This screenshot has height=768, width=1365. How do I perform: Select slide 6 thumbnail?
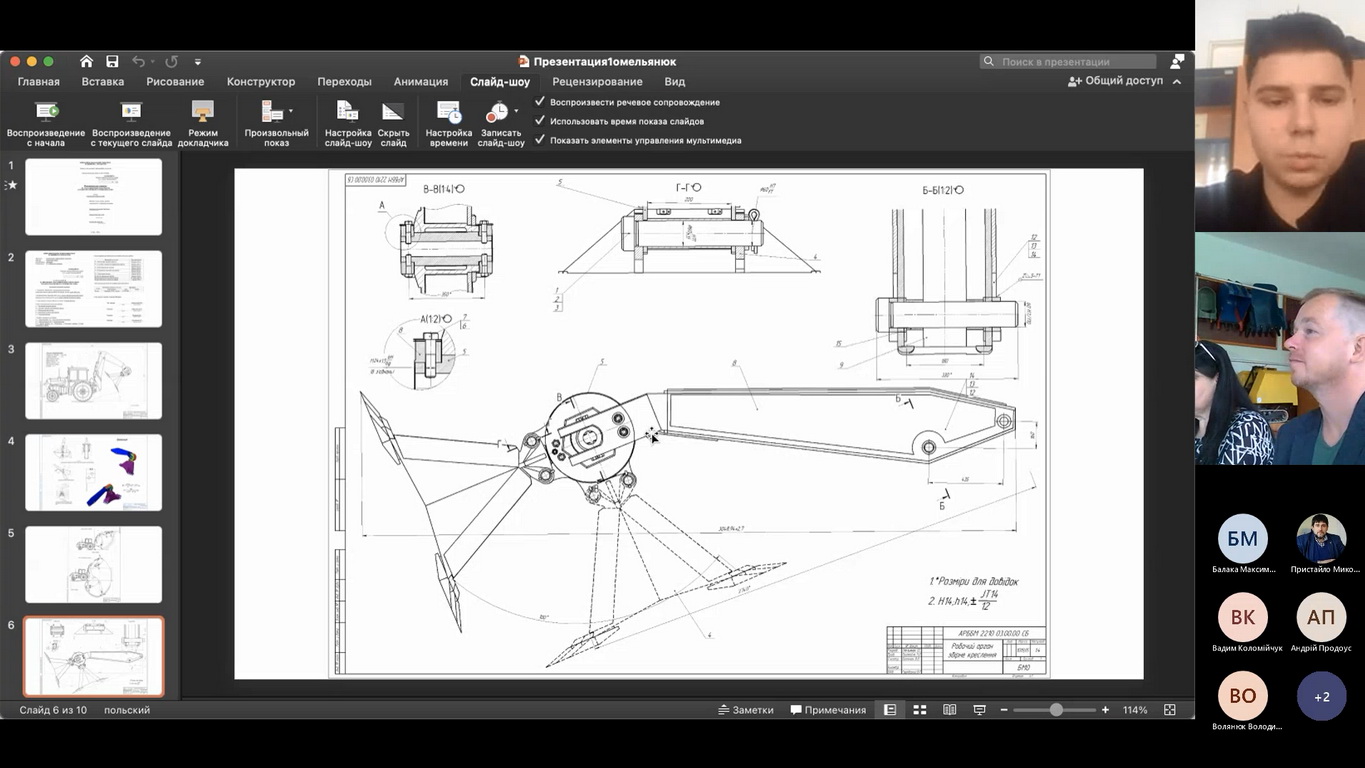tap(93, 656)
